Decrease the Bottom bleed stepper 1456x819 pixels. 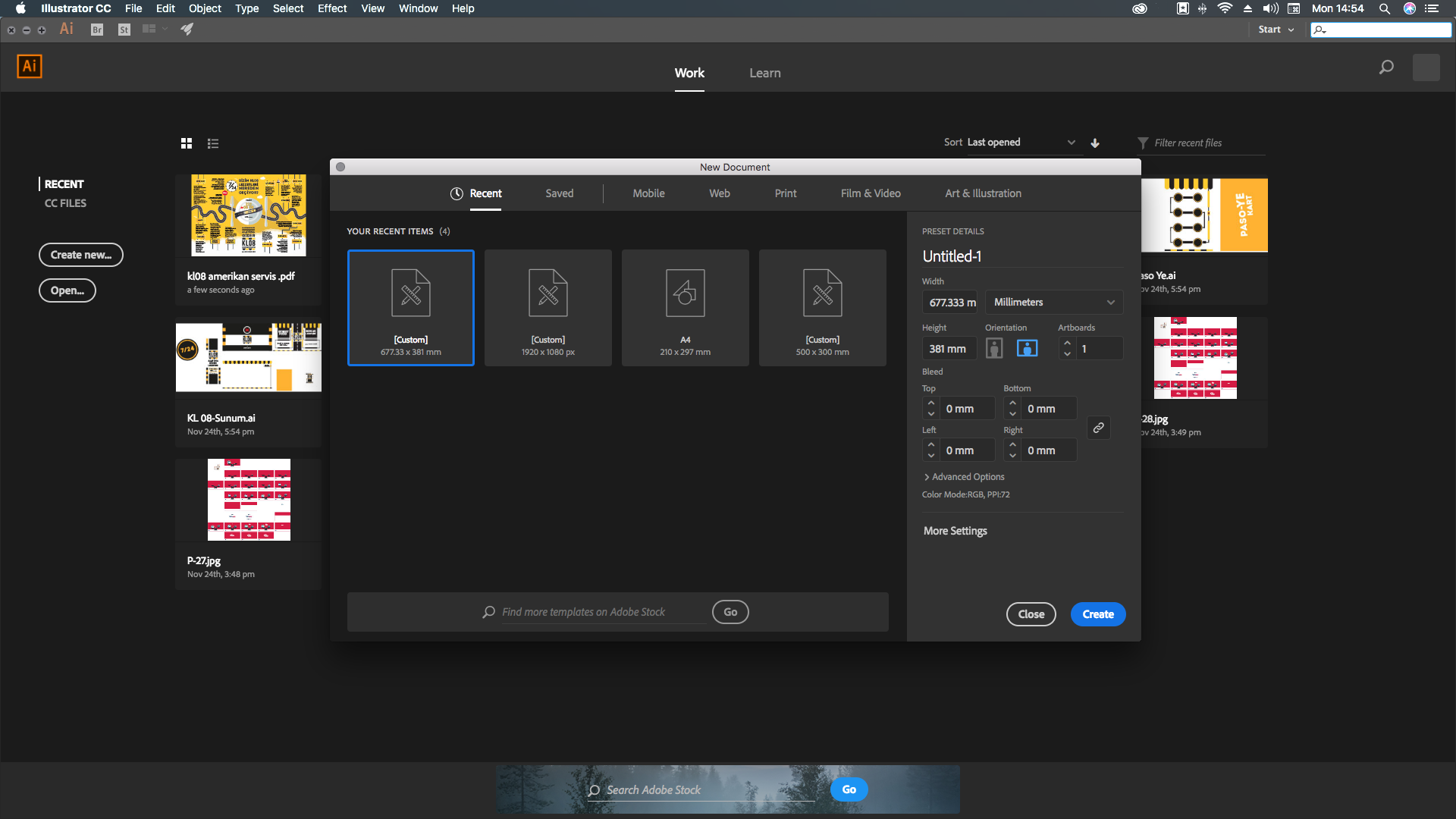(x=1013, y=414)
